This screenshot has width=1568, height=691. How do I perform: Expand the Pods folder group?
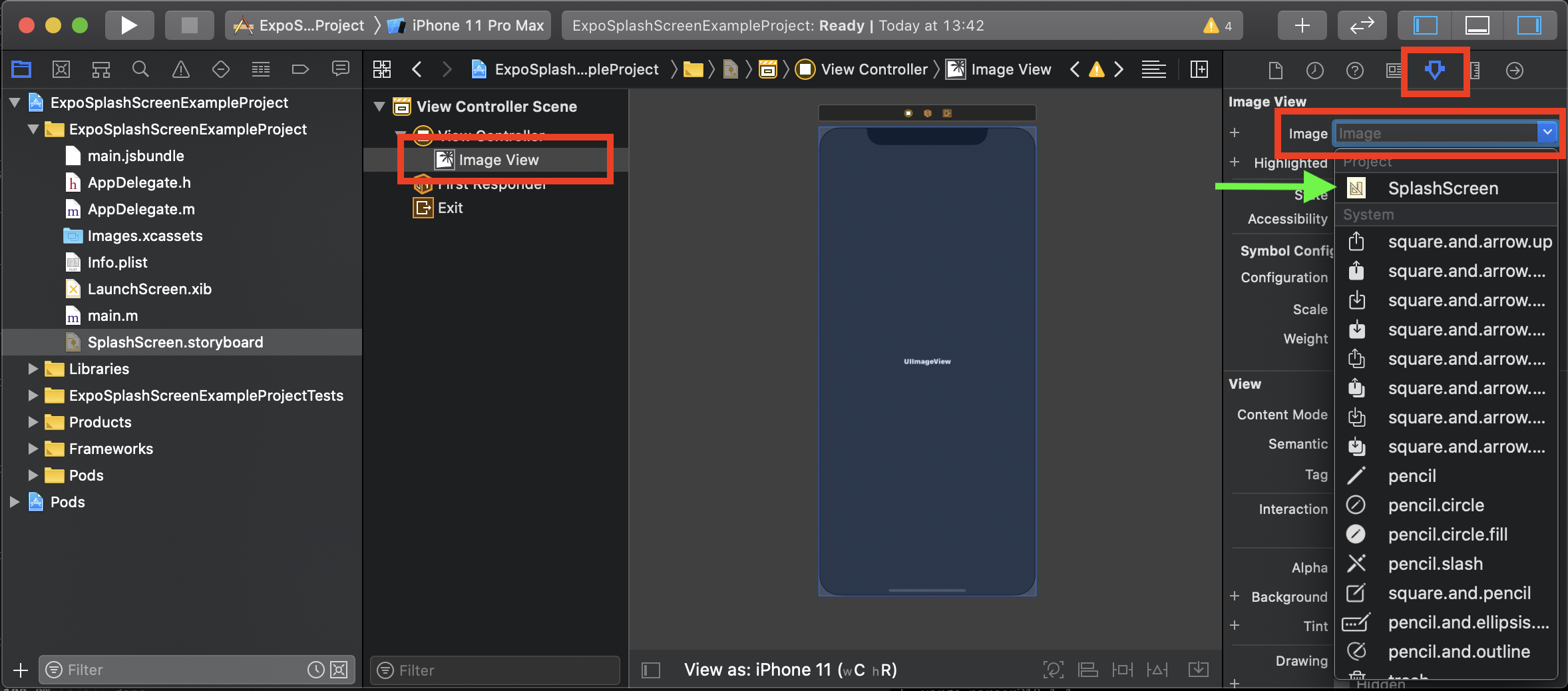tap(33, 475)
